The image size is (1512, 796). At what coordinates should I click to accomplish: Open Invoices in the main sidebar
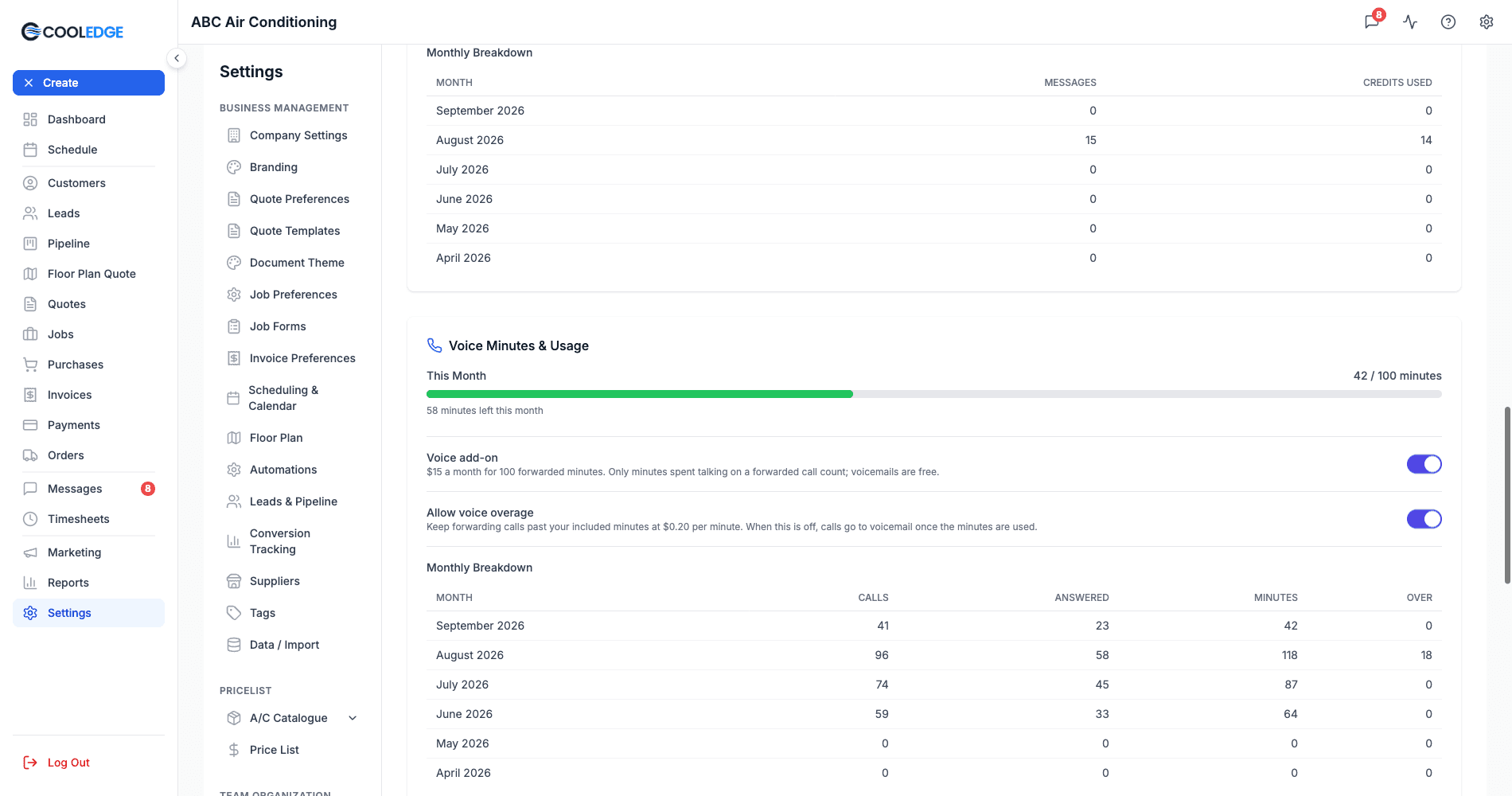tap(88, 395)
